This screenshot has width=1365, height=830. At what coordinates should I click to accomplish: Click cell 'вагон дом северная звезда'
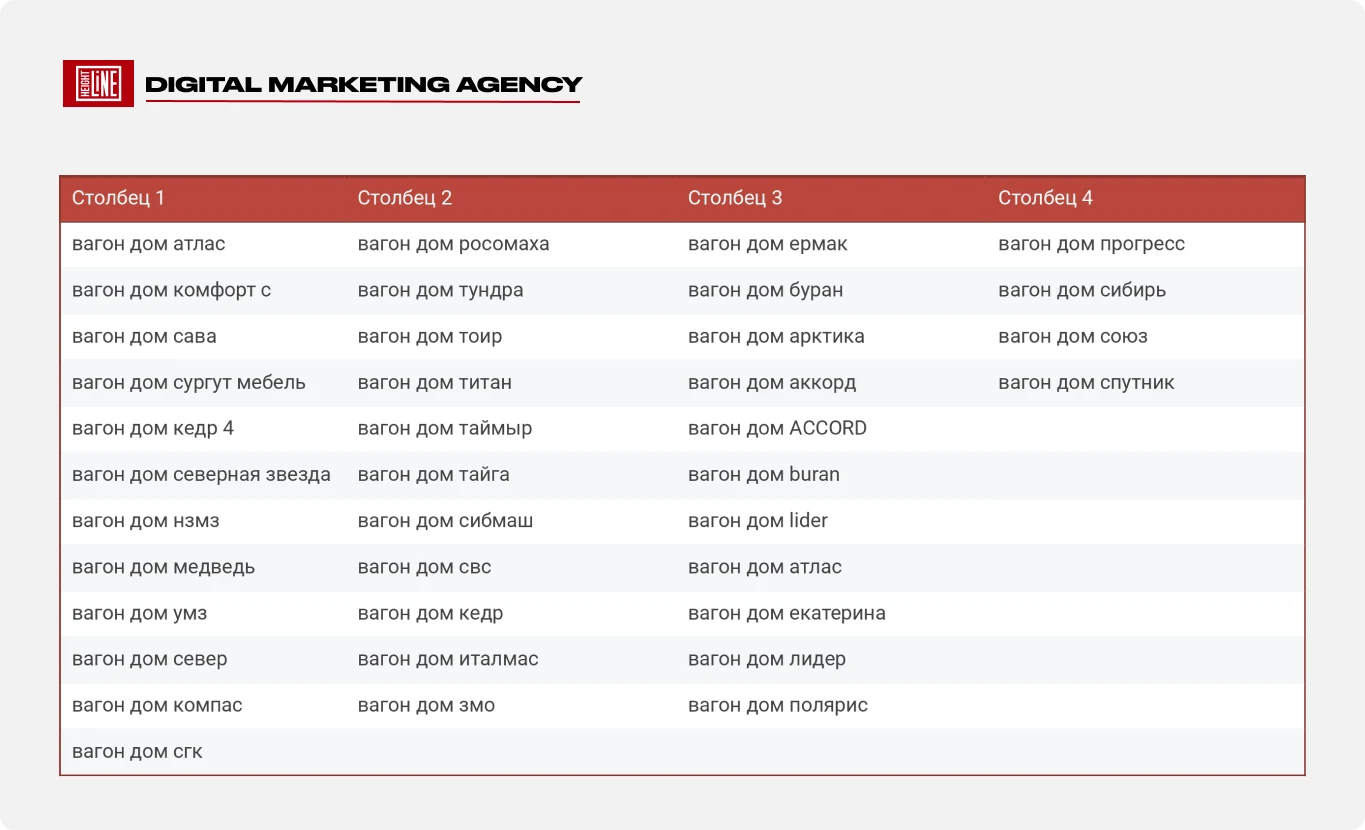click(201, 474)
